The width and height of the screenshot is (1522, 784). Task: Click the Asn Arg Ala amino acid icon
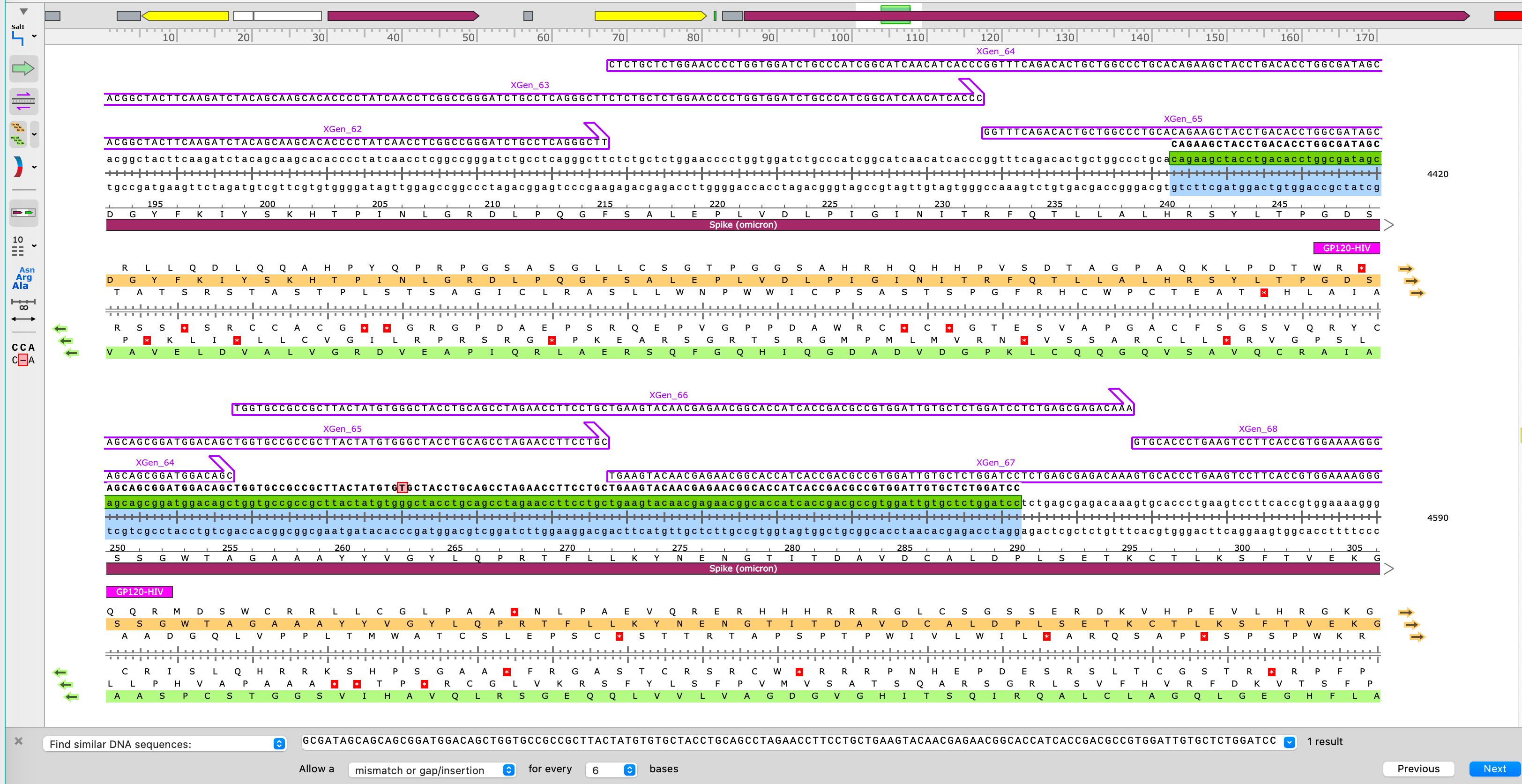(x=23, y=277)
